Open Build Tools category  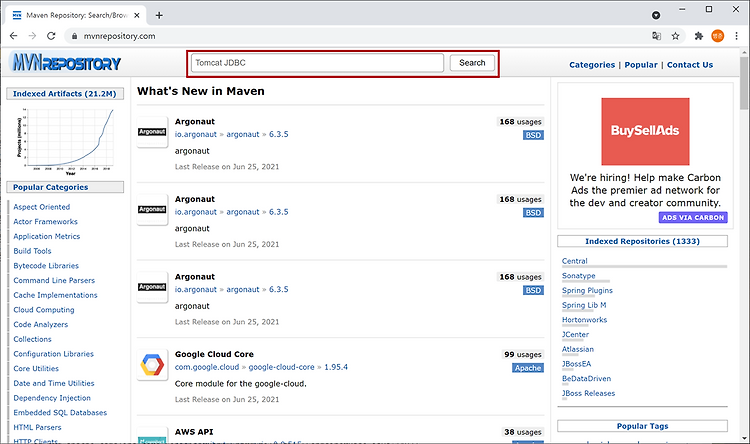coord(32,251)
